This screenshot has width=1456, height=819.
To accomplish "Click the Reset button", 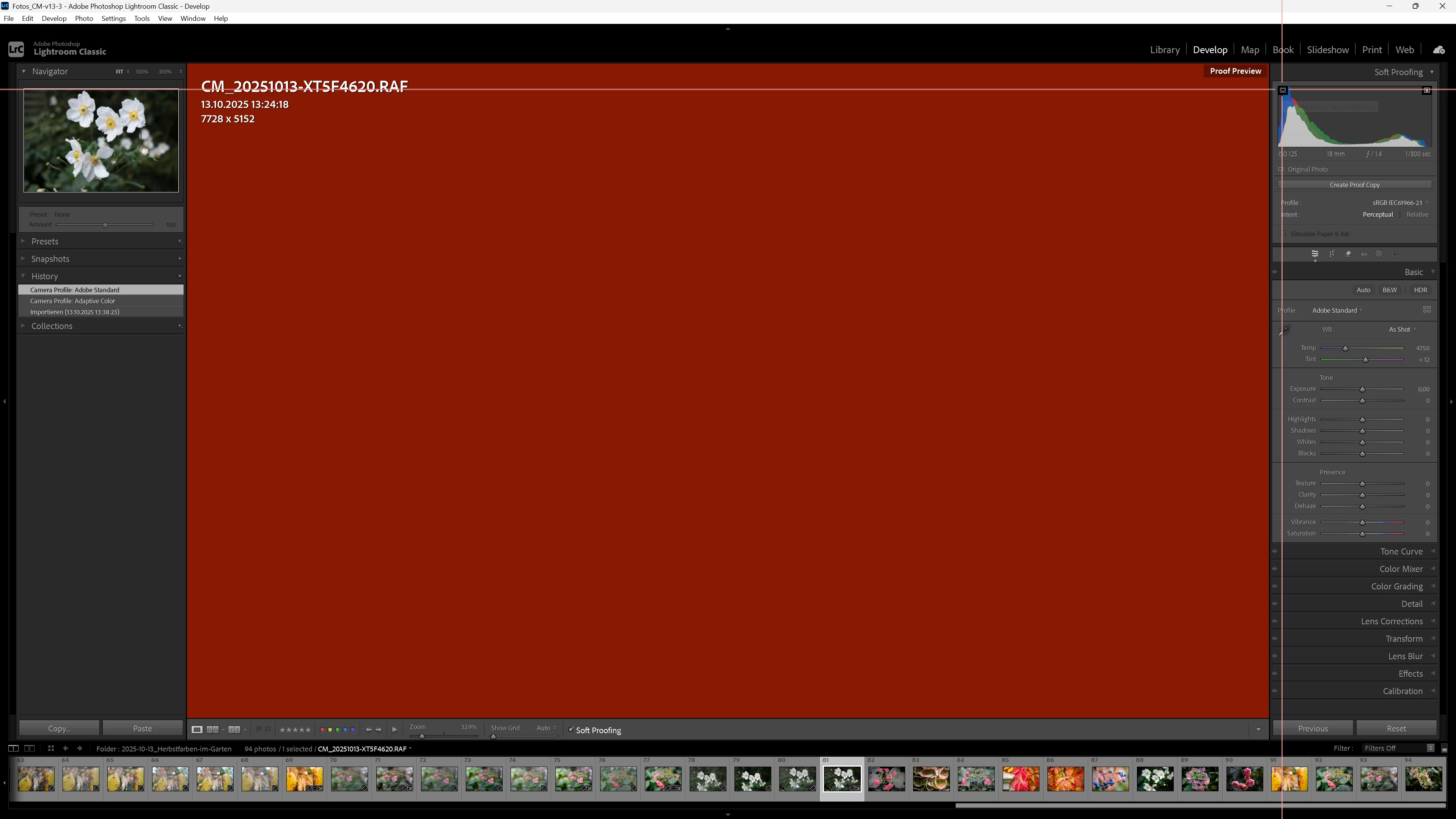I will click(1396, 729).
